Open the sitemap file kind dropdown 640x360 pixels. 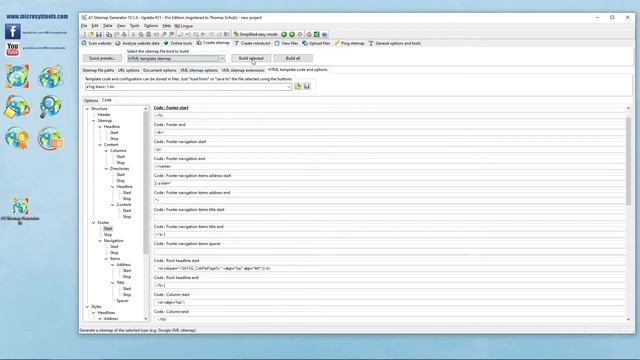point(222,58)
